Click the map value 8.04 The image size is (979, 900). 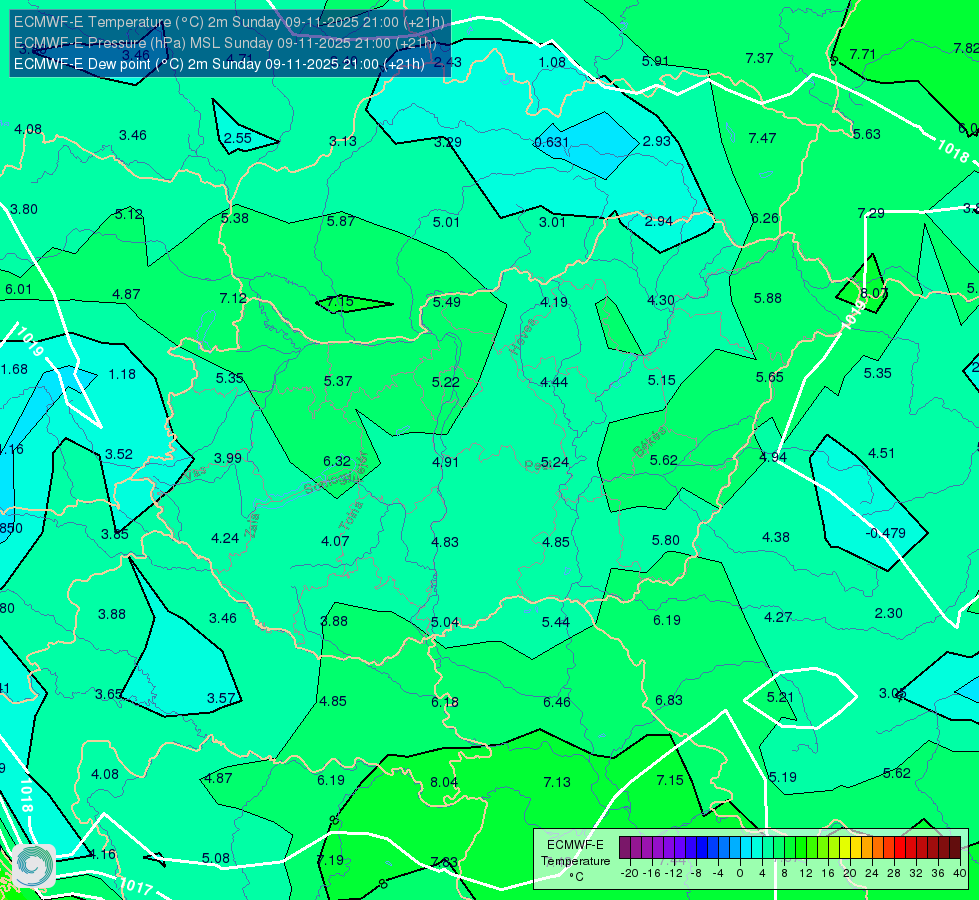(444, 782)
